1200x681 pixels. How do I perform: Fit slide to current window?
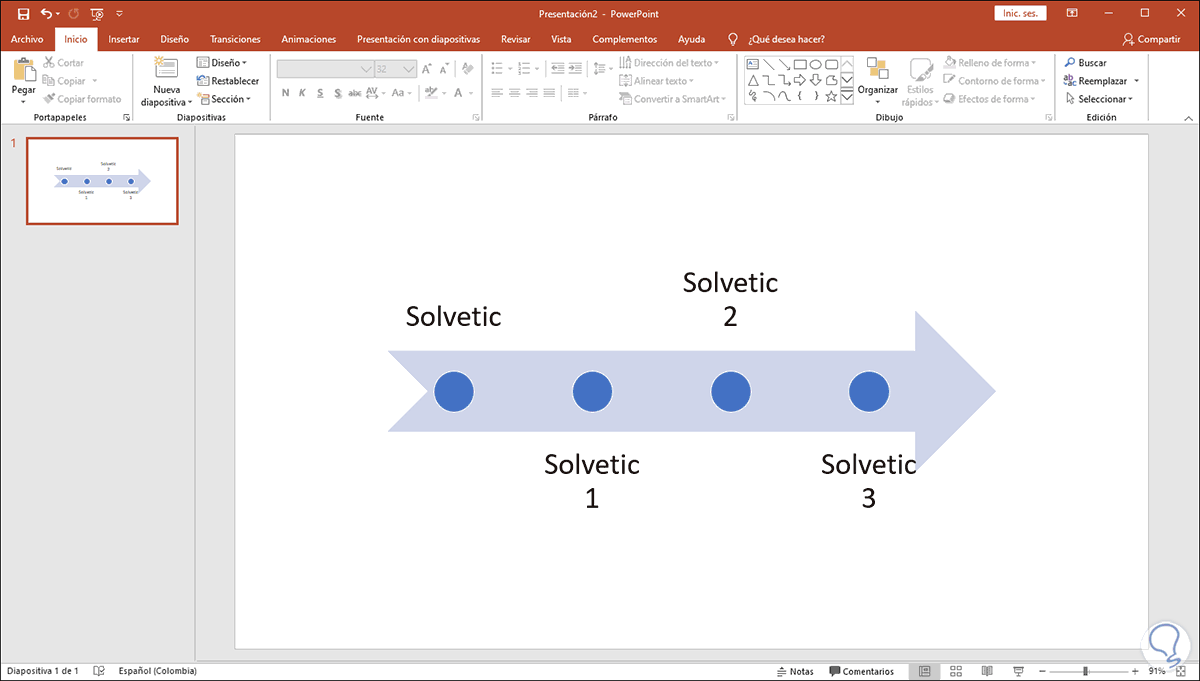tap(1183, 671)
